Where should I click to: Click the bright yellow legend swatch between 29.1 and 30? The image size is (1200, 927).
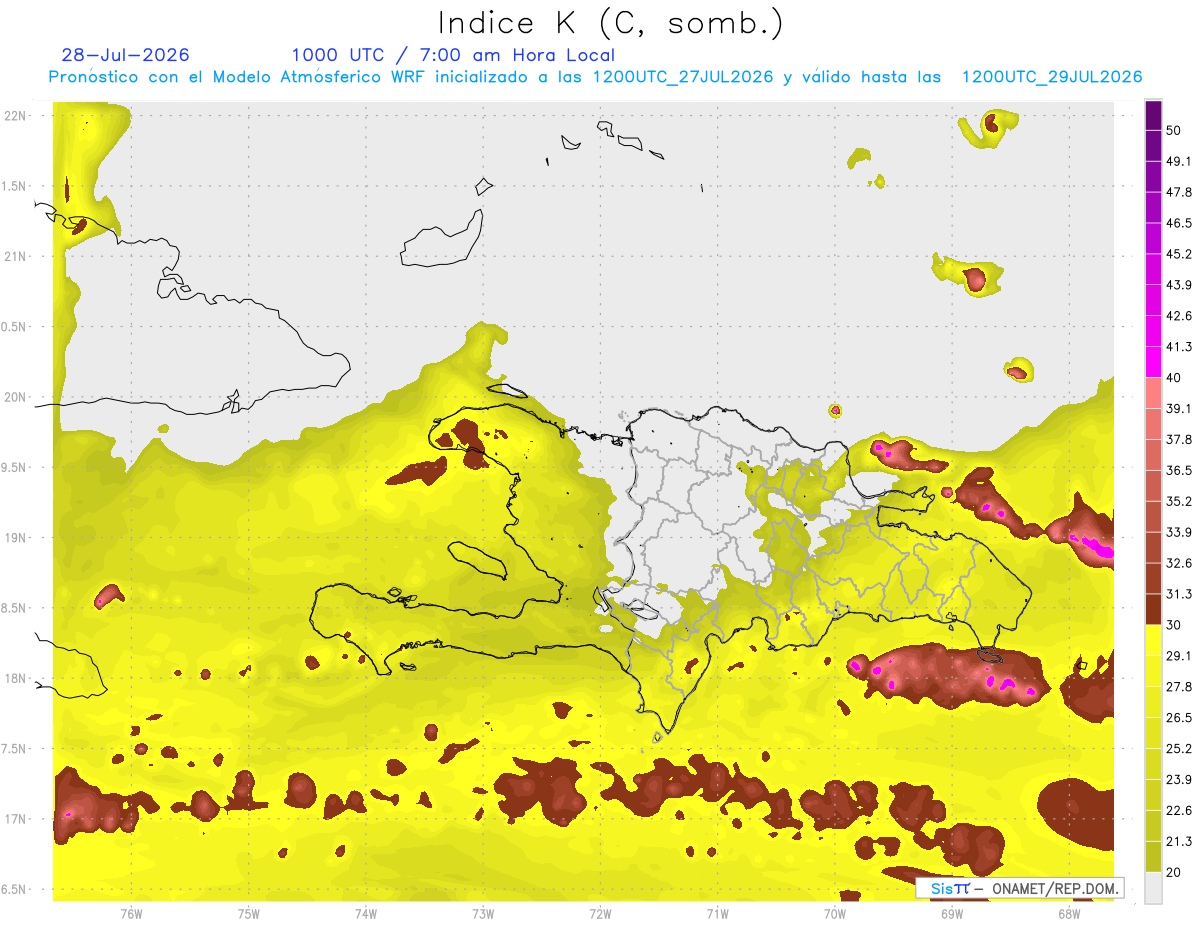point(1154,641)
